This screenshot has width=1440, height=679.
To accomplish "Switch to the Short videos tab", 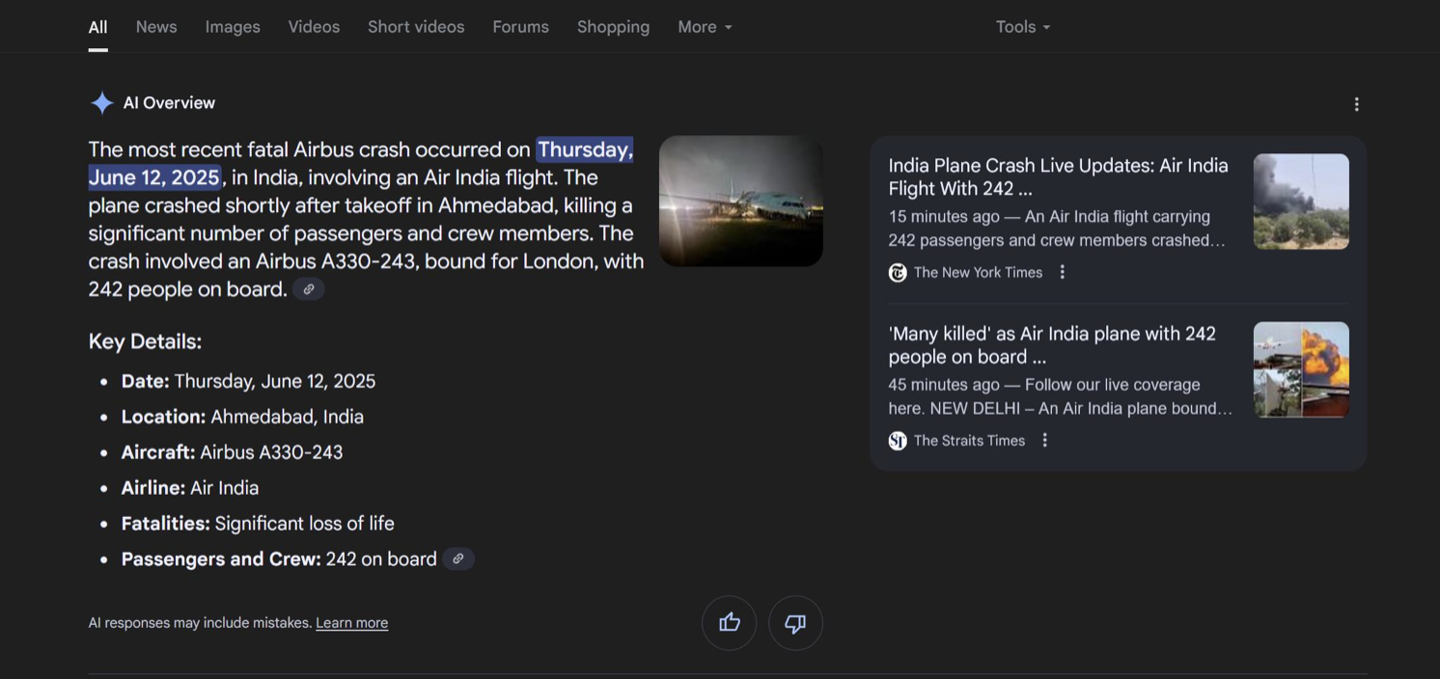I will (416, 27).
